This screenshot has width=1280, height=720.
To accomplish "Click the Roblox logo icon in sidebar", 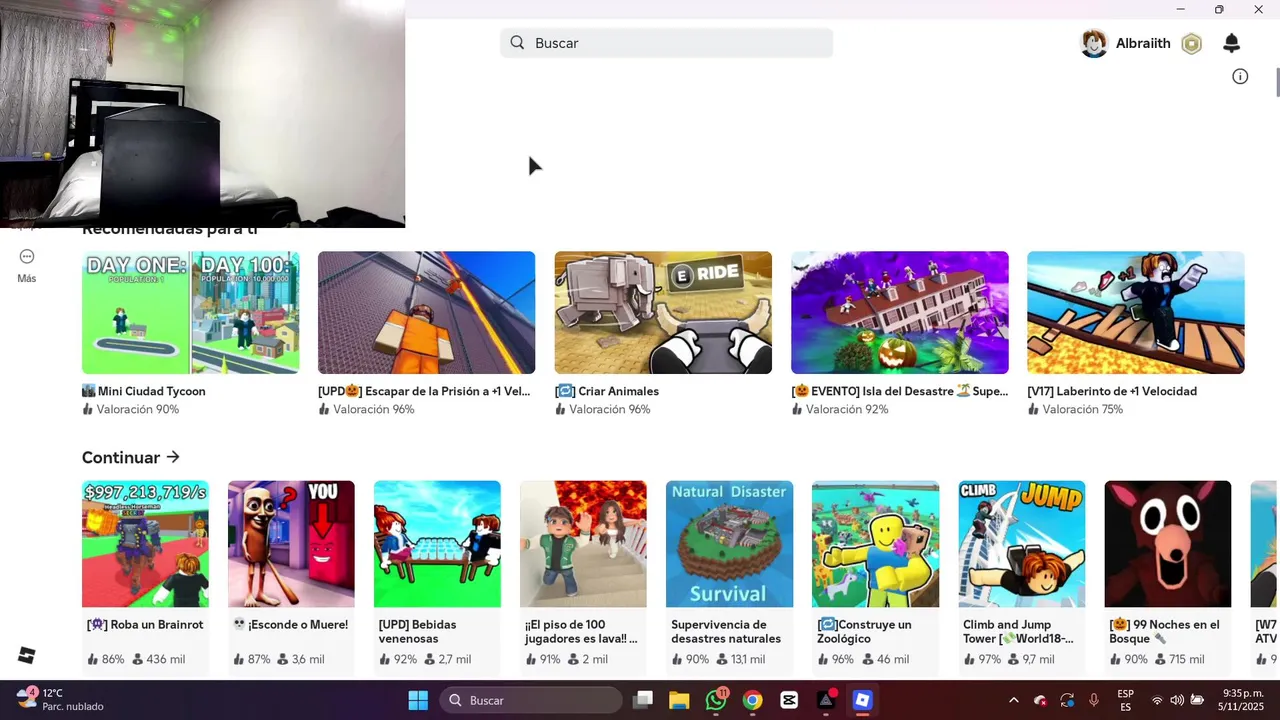I will [x=27, y=655].
